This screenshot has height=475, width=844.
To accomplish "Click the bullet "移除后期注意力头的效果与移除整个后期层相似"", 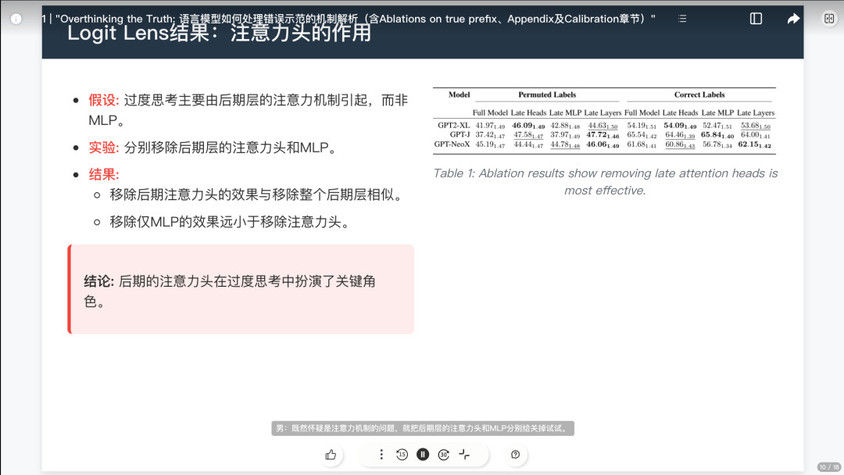I will [258, 195].
